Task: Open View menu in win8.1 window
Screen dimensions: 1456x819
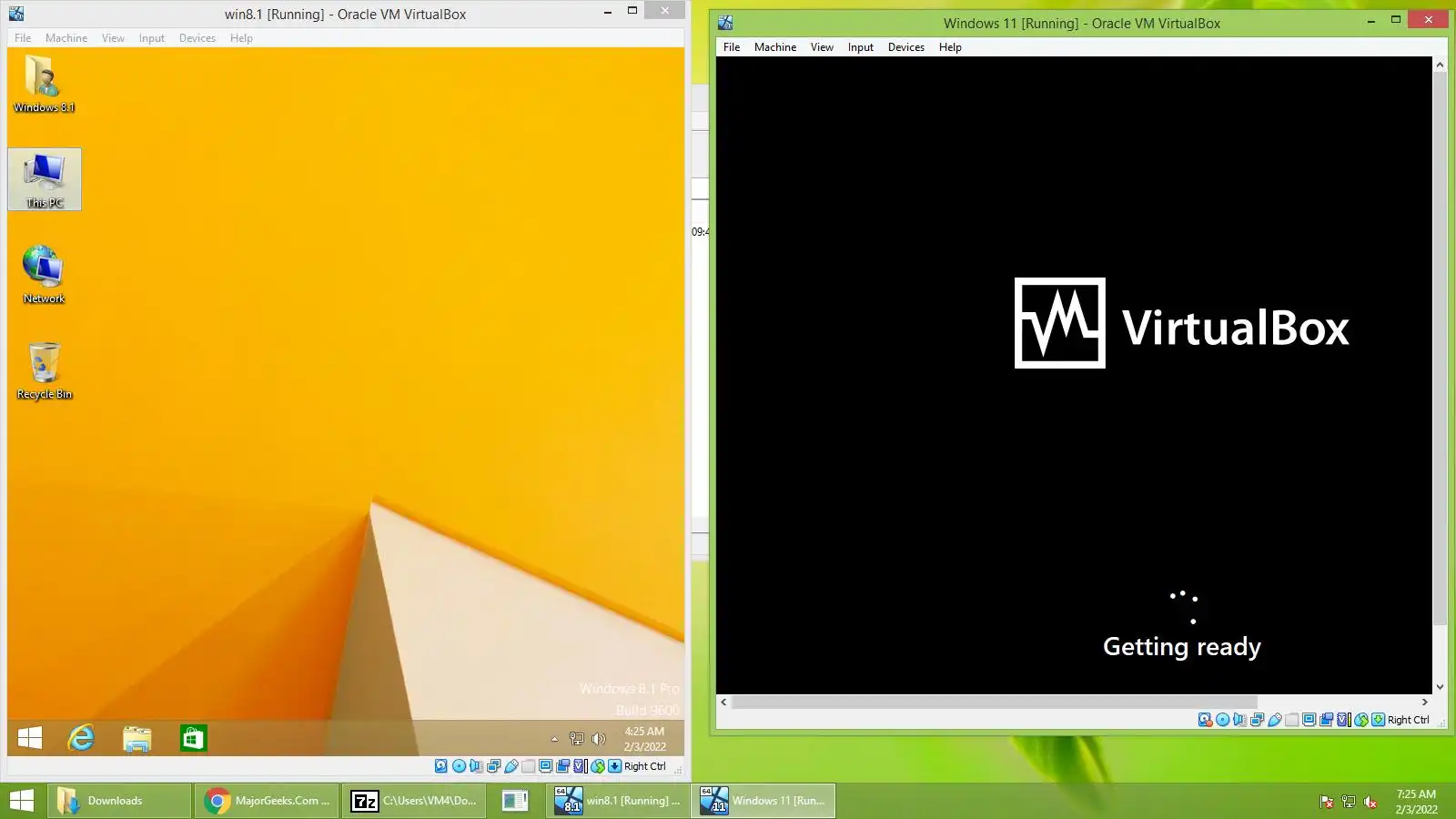Action: [113, 38]
